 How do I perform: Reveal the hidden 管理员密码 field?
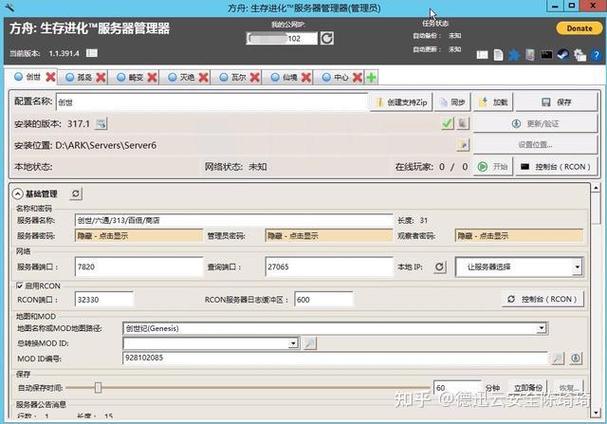[x=329, y=236]
